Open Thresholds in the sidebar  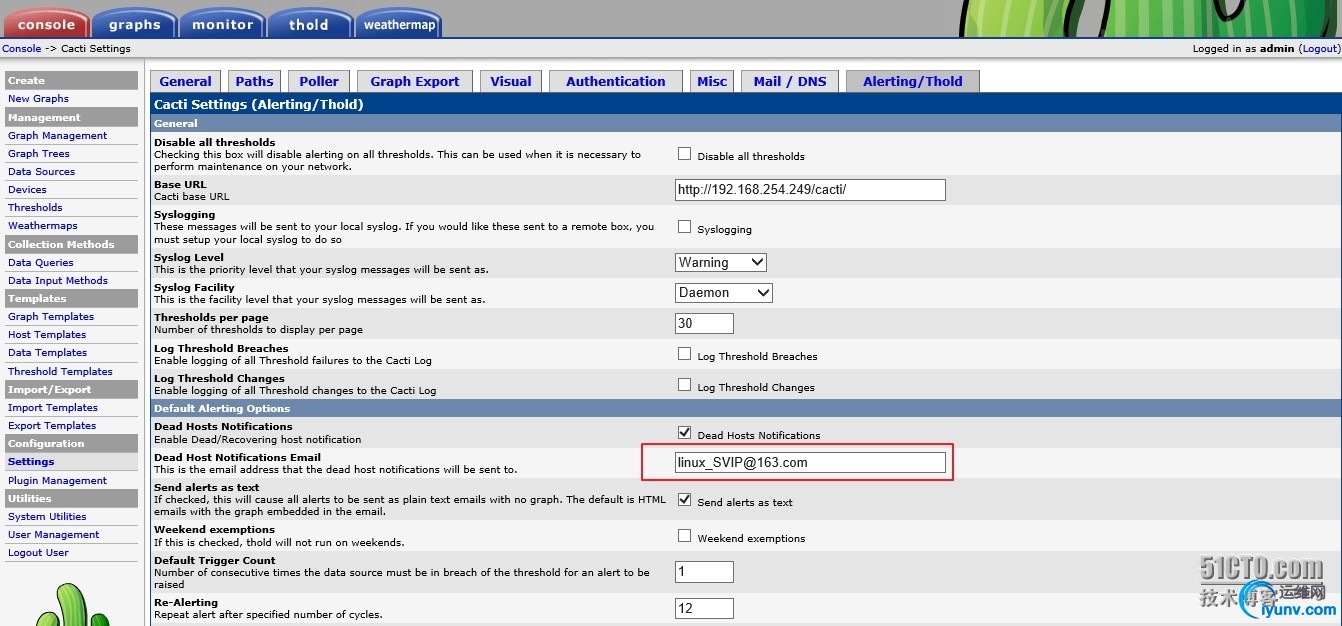(x=35, y=208)
